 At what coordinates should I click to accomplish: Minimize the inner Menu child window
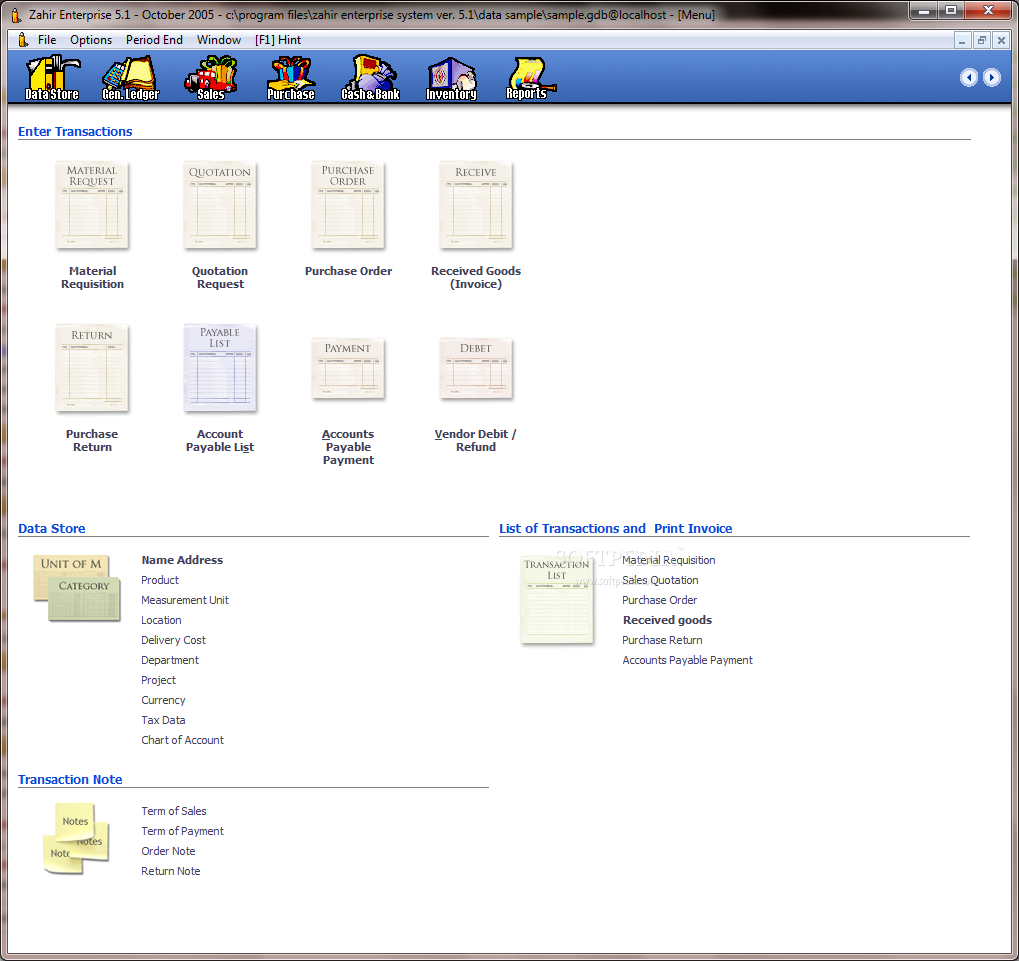(962, 40)
